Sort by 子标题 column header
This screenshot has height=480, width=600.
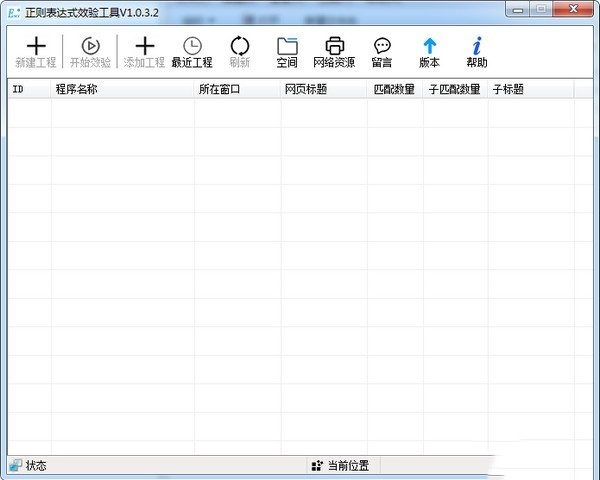[x=531, y=89]
